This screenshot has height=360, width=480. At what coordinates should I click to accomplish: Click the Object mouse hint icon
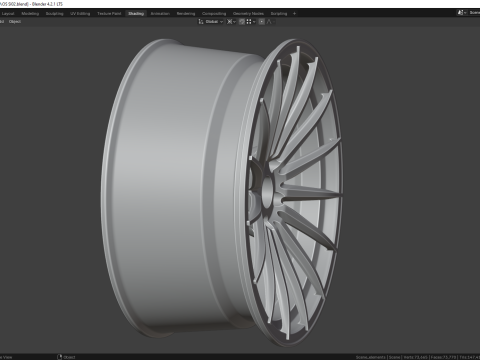60,357
